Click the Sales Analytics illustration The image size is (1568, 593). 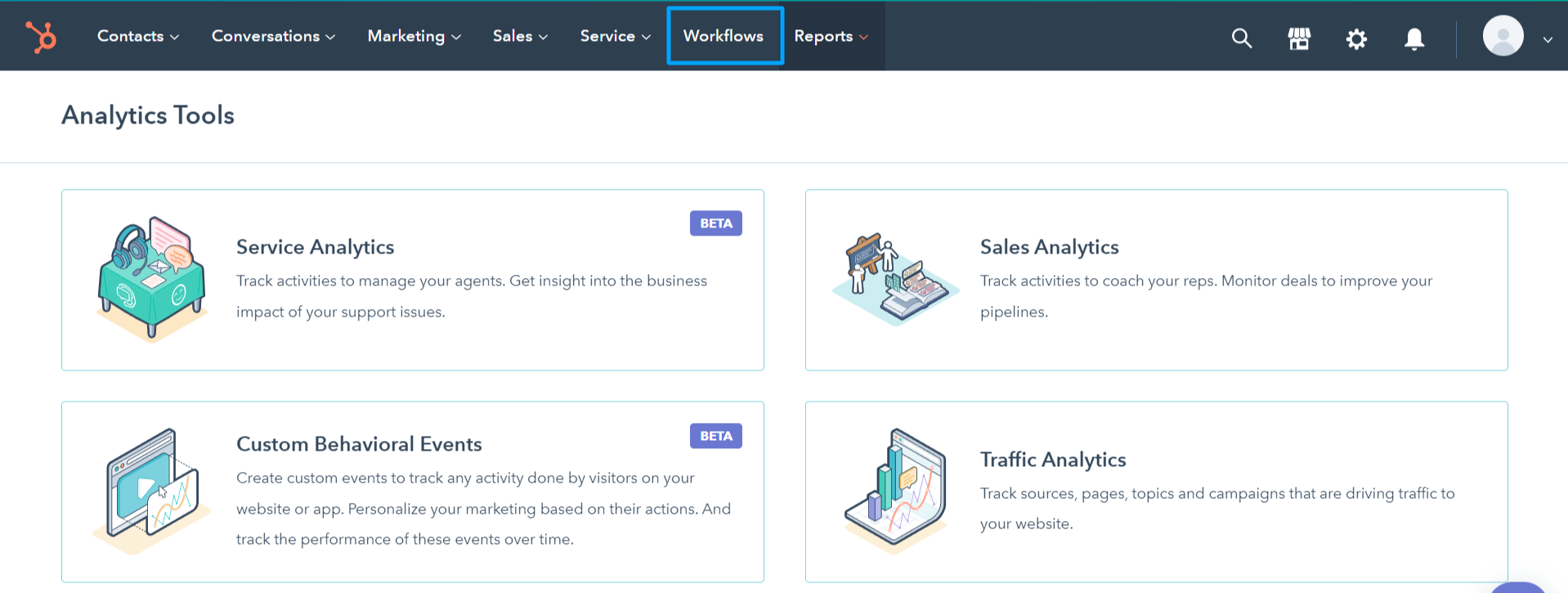pyautogui.click(x=895, y=278)
